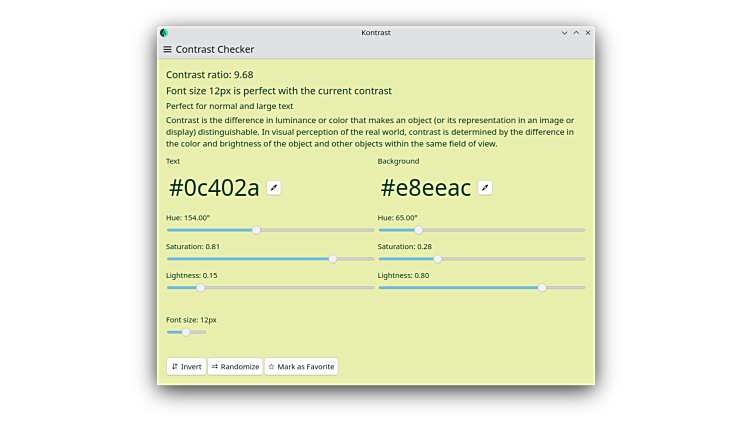Screen dimensions: 752x423
Task: Minimize the Kontrast window
Action: (564, 33)
